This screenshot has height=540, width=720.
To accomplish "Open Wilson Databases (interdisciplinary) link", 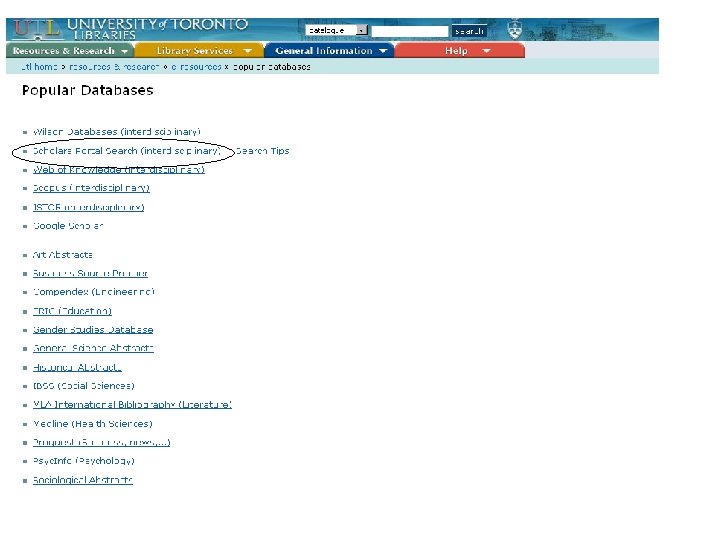I will [x=117, y=132].
